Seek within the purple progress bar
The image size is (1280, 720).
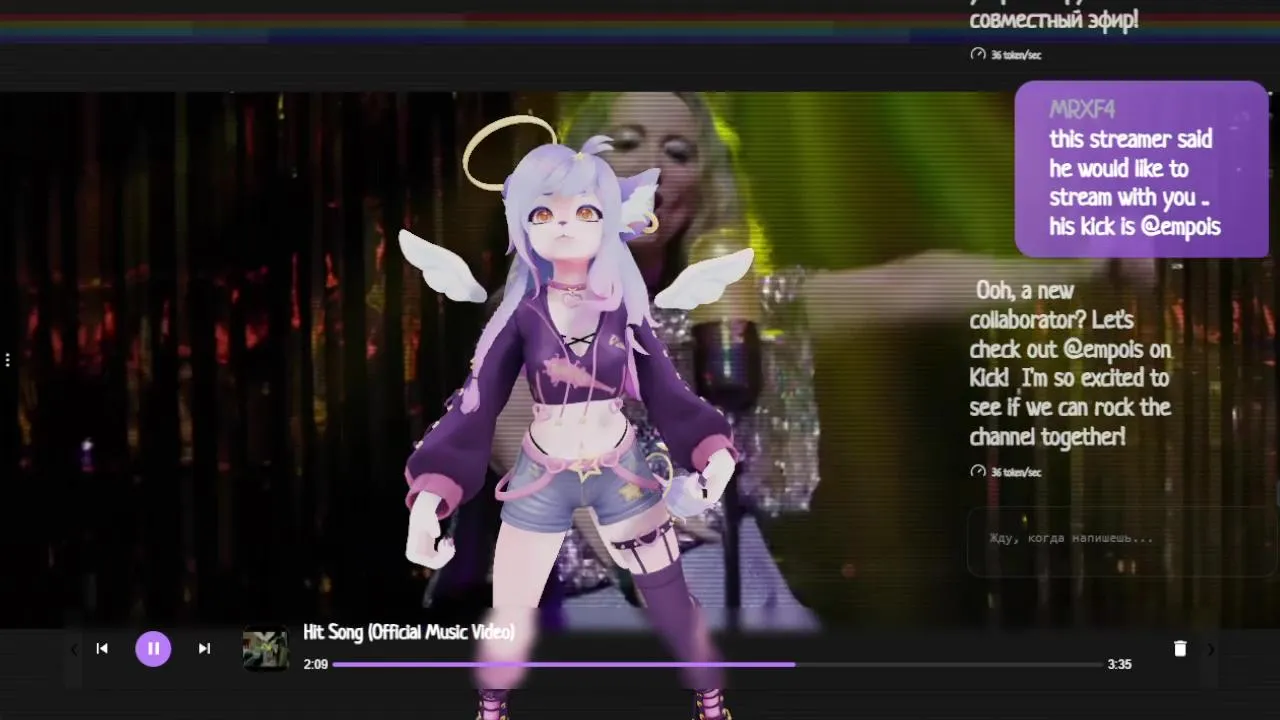718,664
